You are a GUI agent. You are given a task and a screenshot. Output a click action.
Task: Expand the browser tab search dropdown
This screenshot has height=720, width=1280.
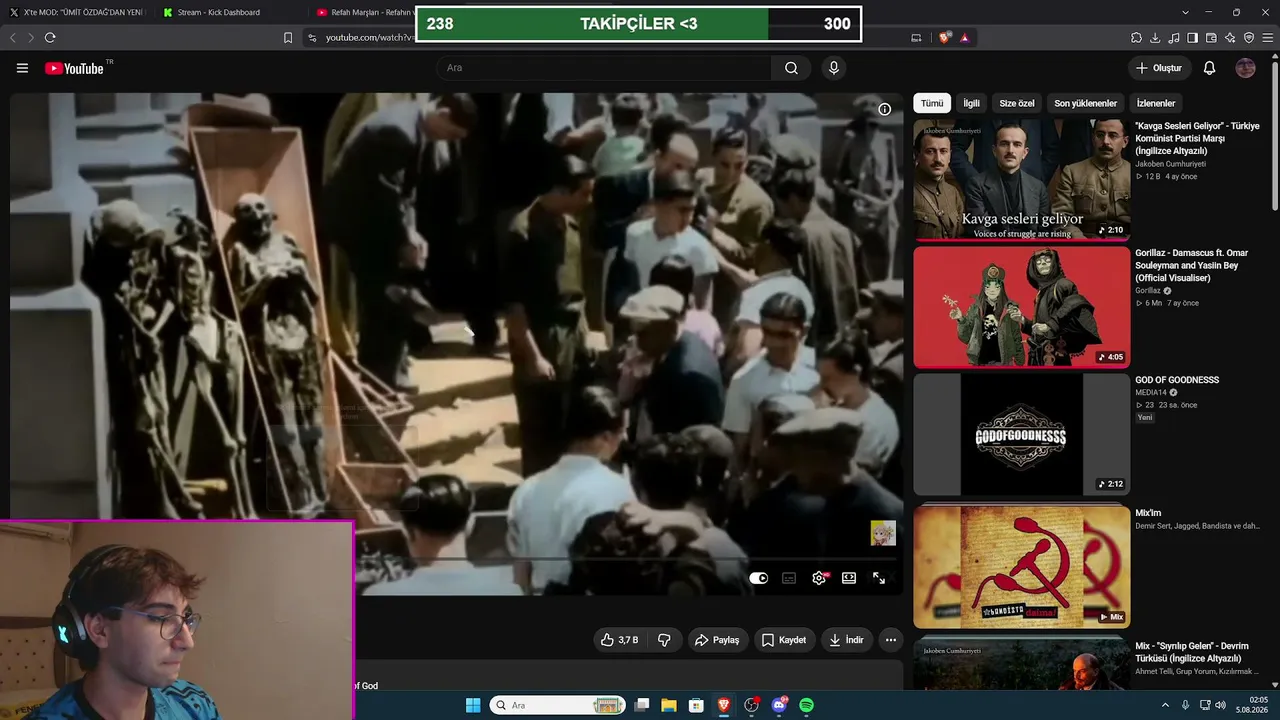(x=1185, y=12)
